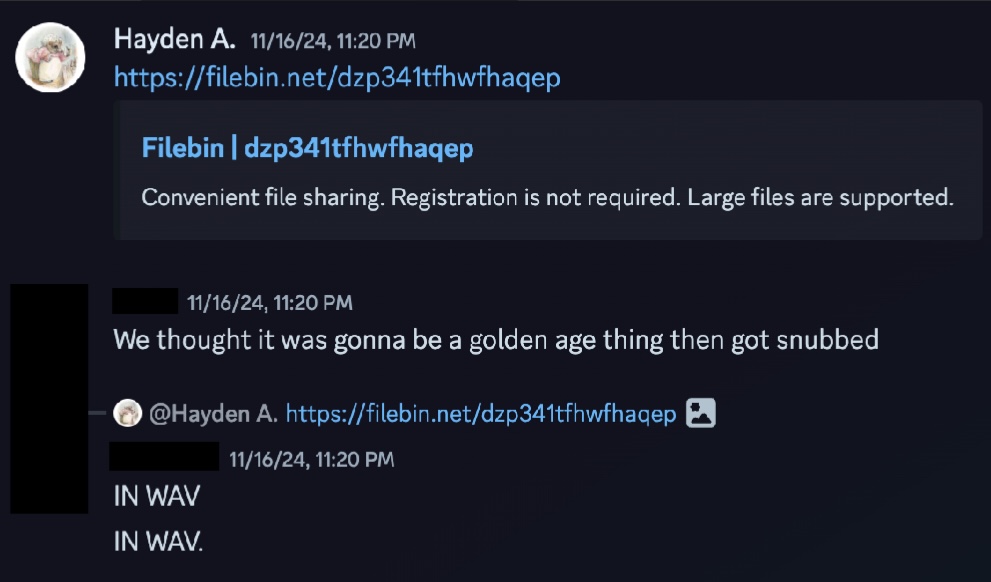Click the blacked-out avatar on the left
Image resolution: width=991 pixels, height=582 pixels.
tap(49, 399)
